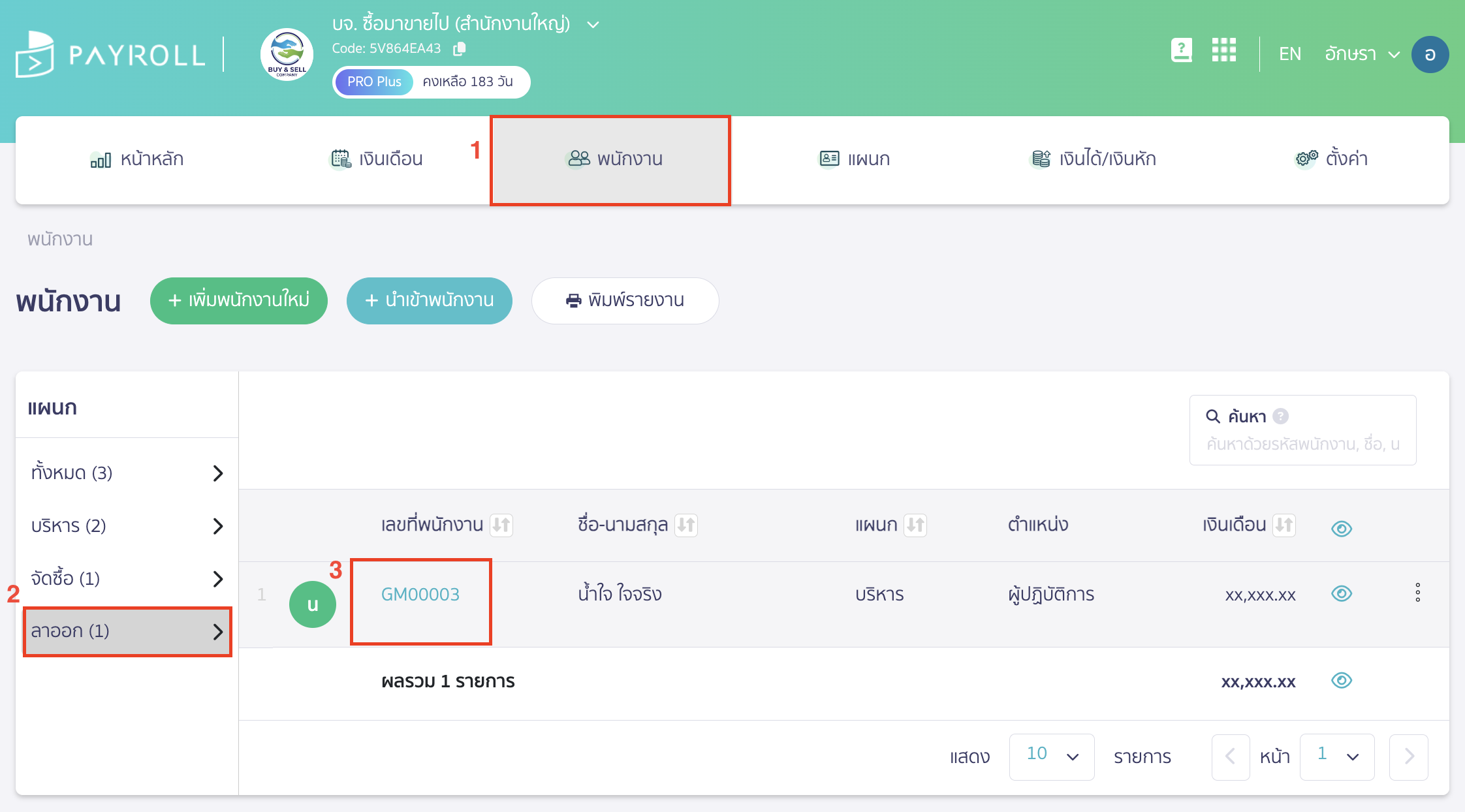
Task: Open the rows-per-page dropdown showing 10
Action: click(x=1051, y=756)
